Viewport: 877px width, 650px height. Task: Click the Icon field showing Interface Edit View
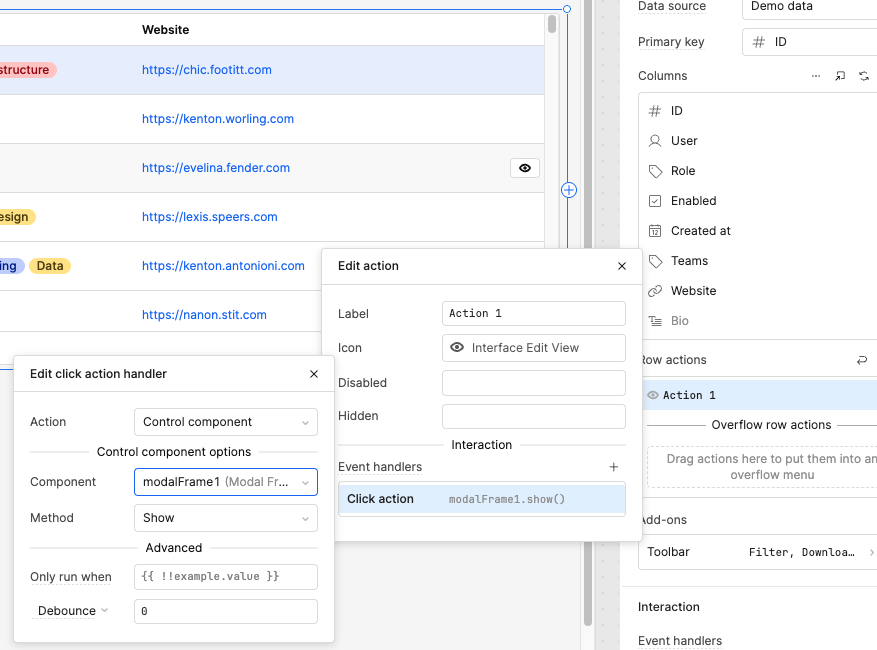tap(533, 348)
